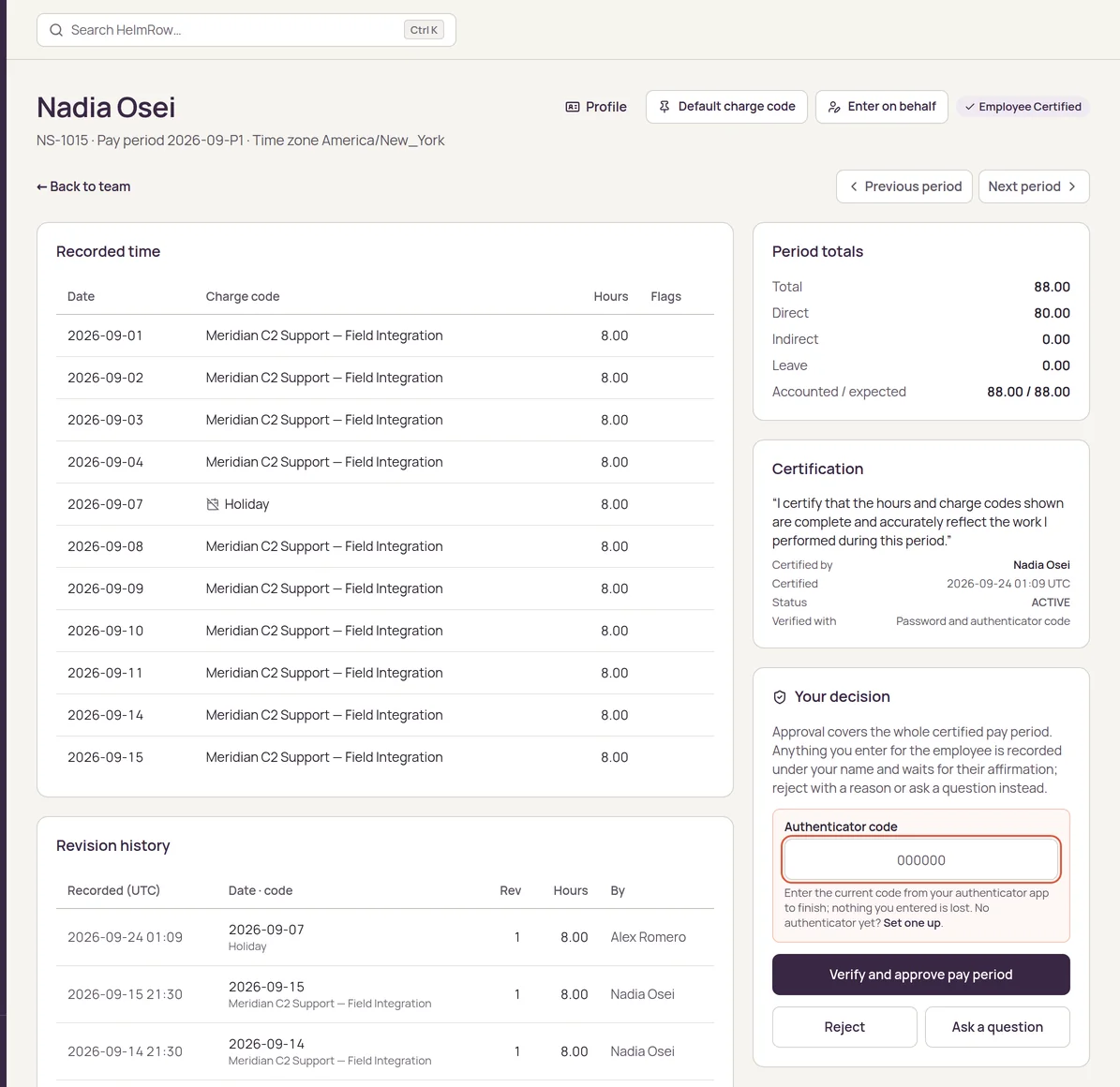Click Password and authenticator code text
The image size is (1120, 1087).
tap(983, 621)
